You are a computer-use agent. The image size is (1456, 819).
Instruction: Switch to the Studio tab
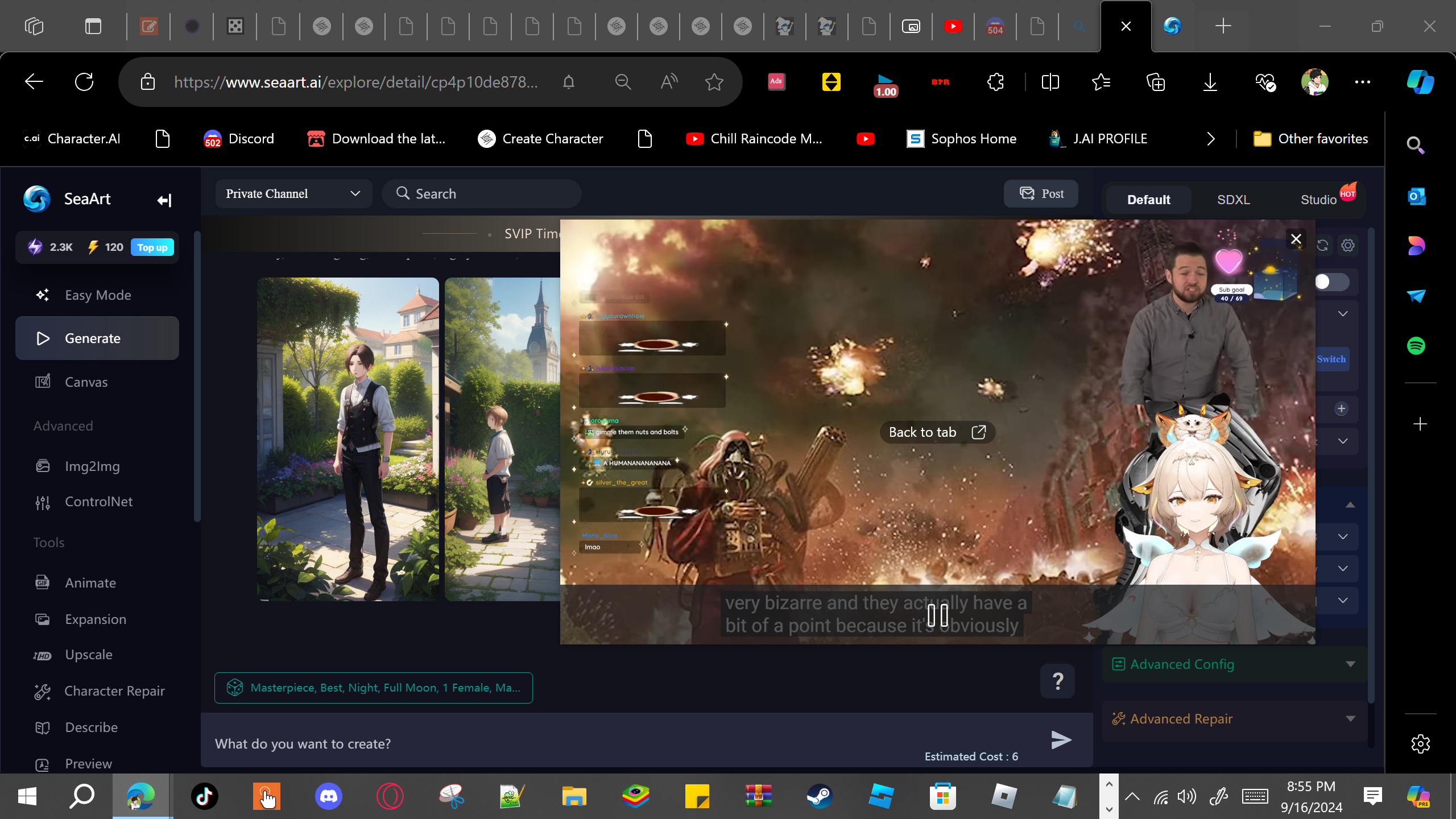(1318, 200)
